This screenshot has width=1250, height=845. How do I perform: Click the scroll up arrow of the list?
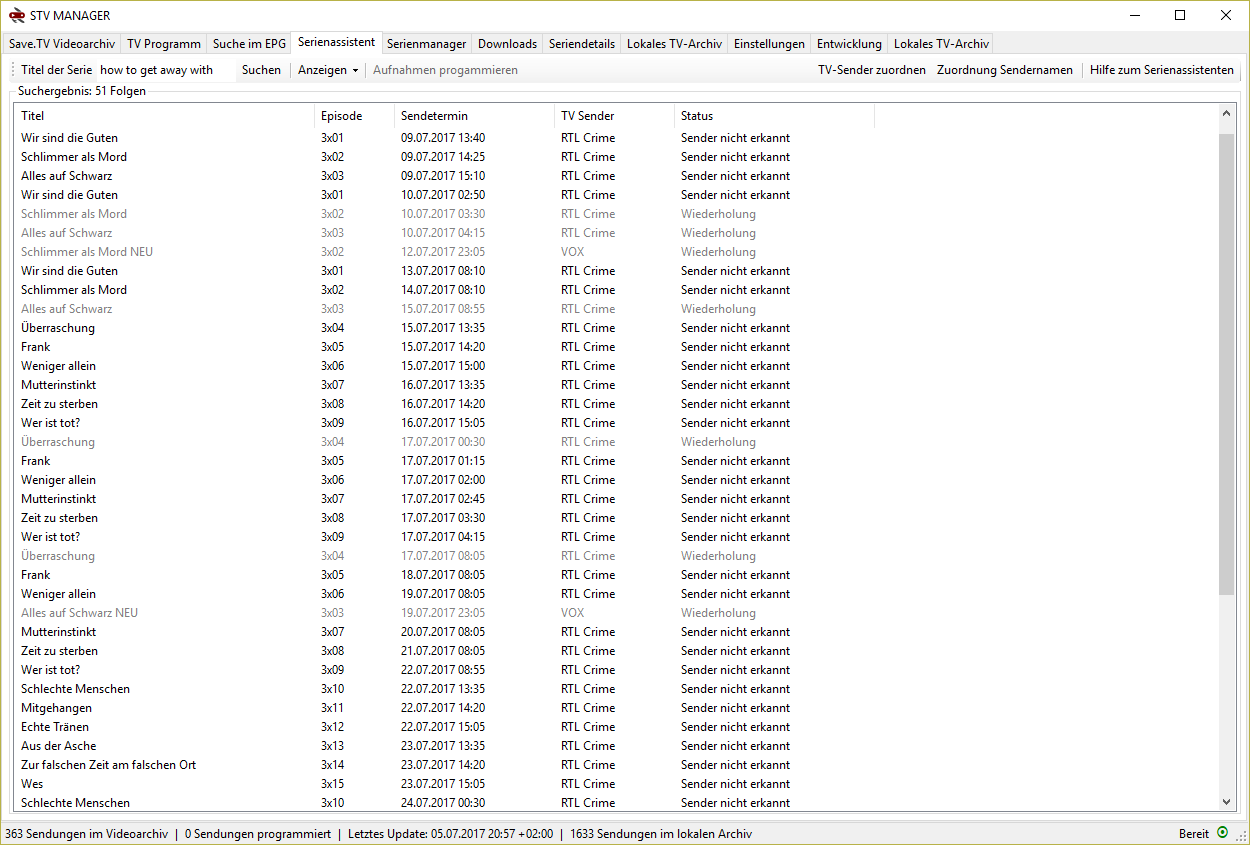coord(1227,116)
